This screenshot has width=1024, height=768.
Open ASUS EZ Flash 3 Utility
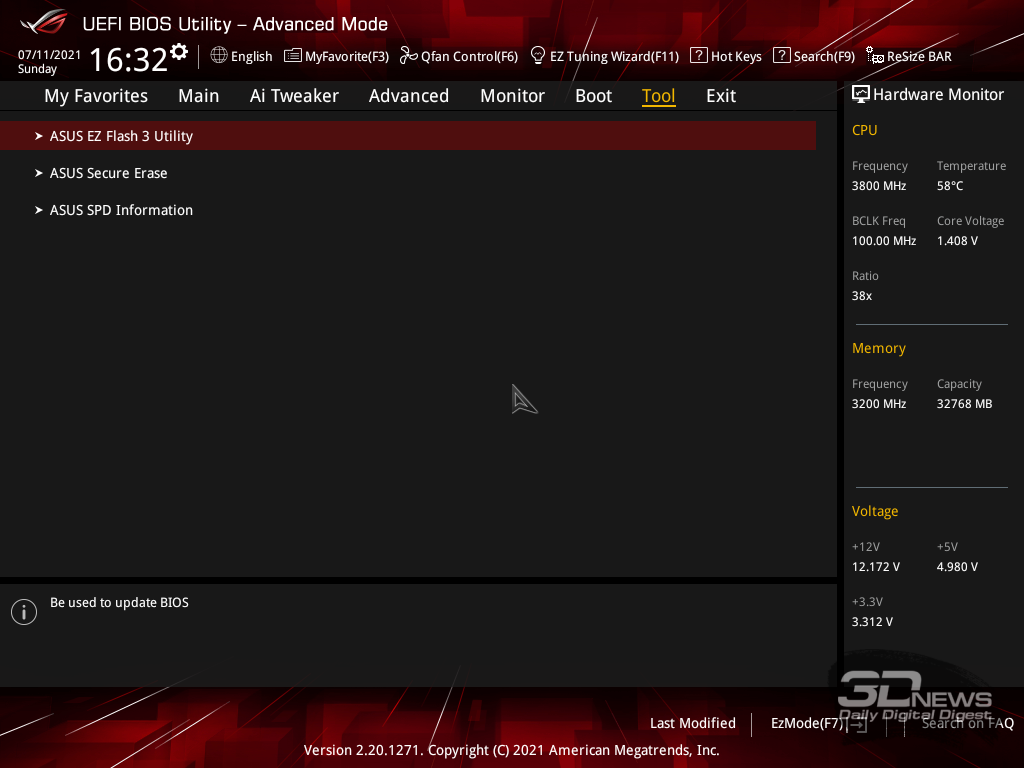pos(408,136)
